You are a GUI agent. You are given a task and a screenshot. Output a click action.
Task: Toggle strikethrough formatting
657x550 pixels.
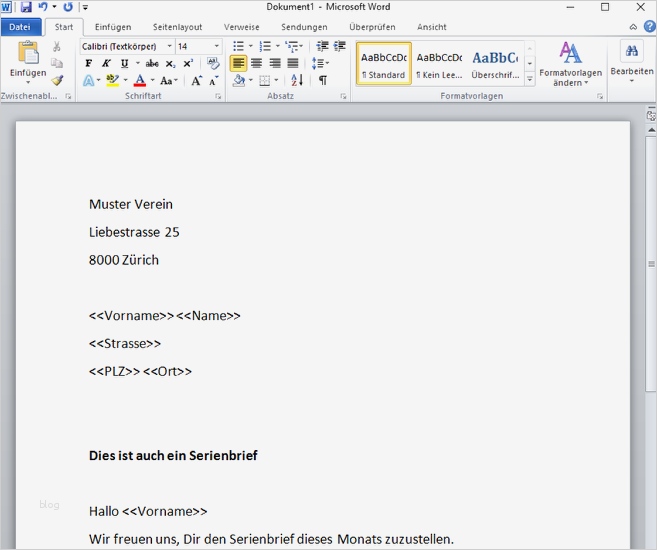[x=152, y=63]
